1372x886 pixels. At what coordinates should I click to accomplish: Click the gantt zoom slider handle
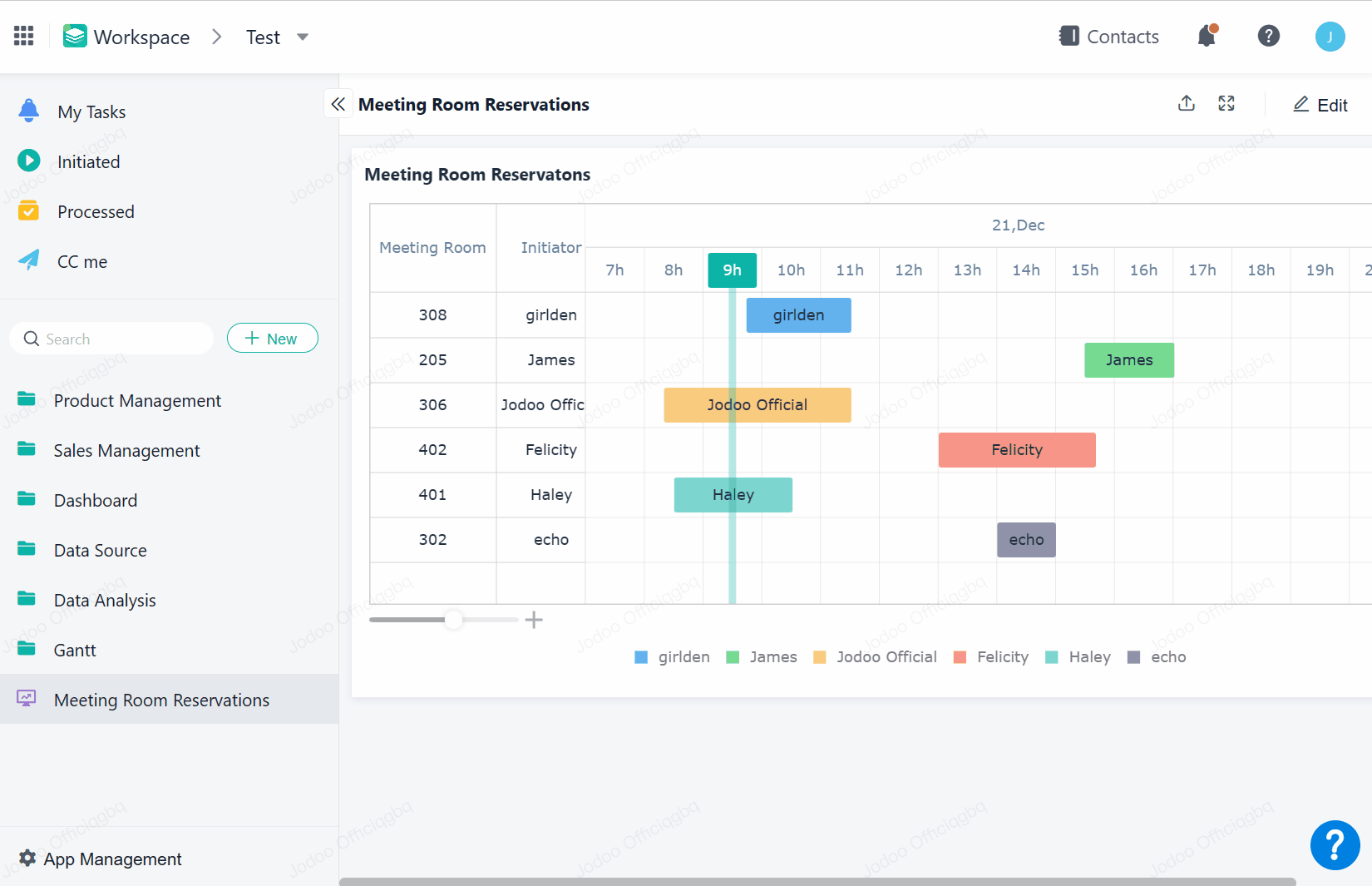453,620
